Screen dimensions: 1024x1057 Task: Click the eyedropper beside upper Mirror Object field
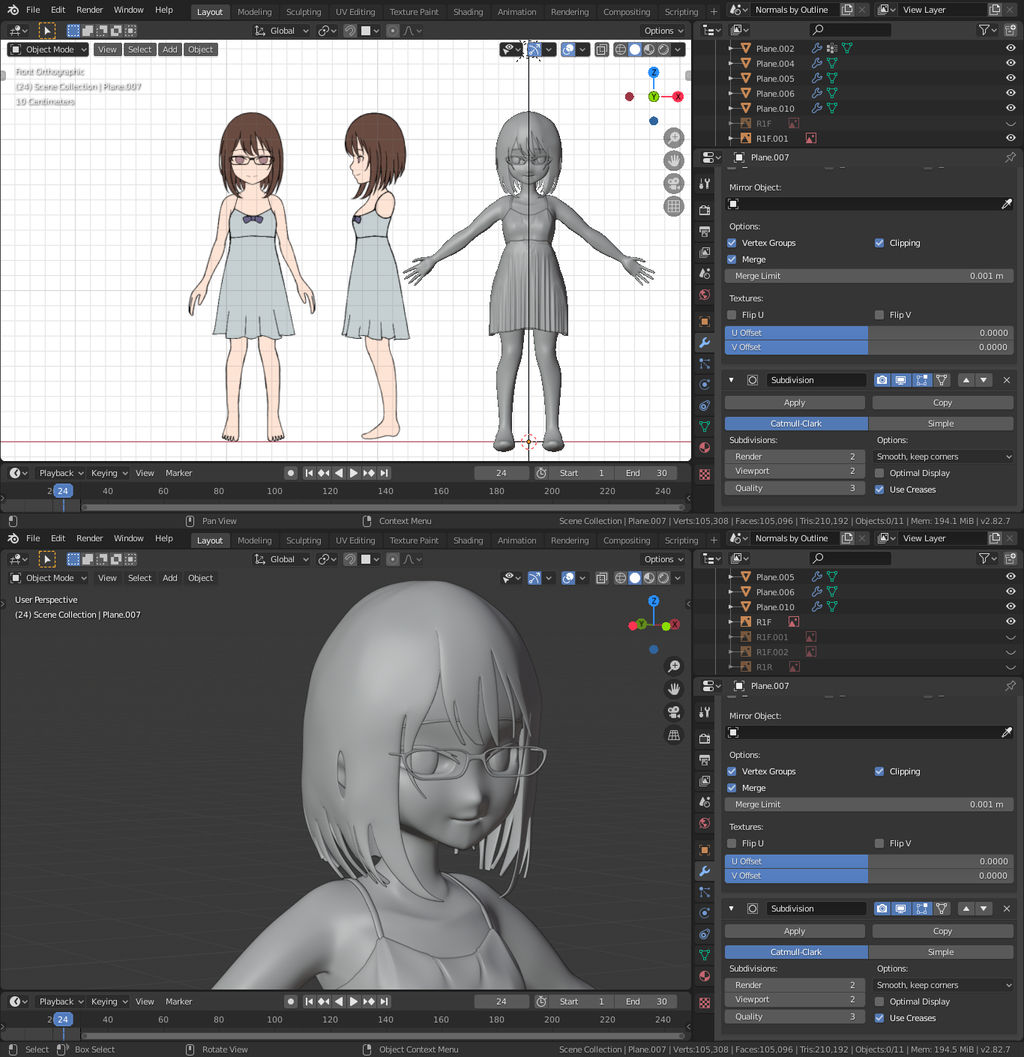tap(1007, 204)
